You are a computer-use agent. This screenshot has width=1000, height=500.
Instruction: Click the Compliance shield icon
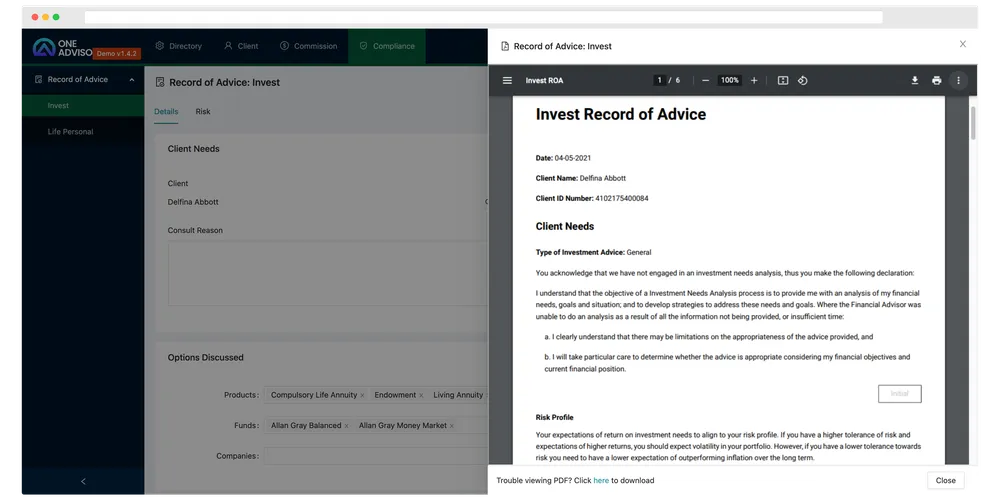pos(364,46)
